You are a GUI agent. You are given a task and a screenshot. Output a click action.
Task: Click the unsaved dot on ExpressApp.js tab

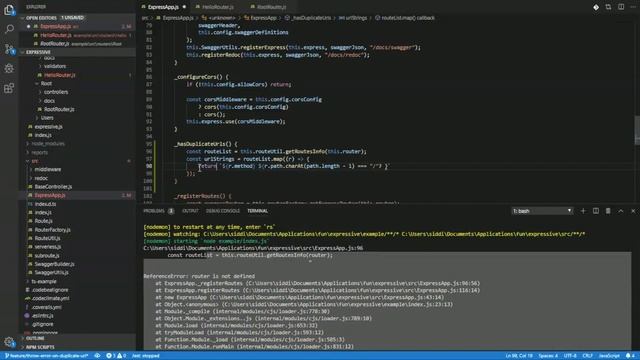[184, 7]
